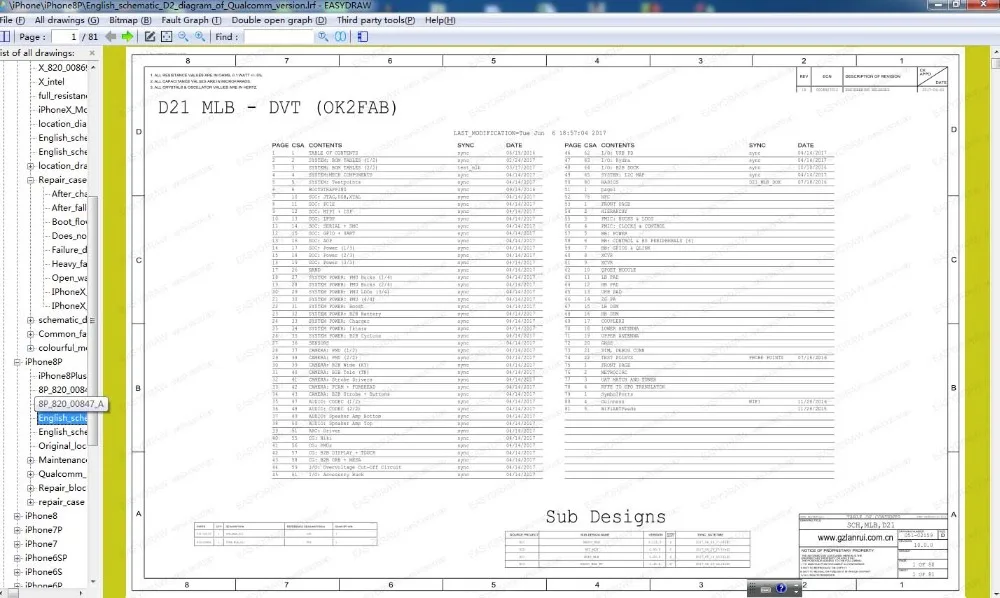Collapse the Repair_case tree node
This screenshot has width=1000, height=598.
[30, 180]
